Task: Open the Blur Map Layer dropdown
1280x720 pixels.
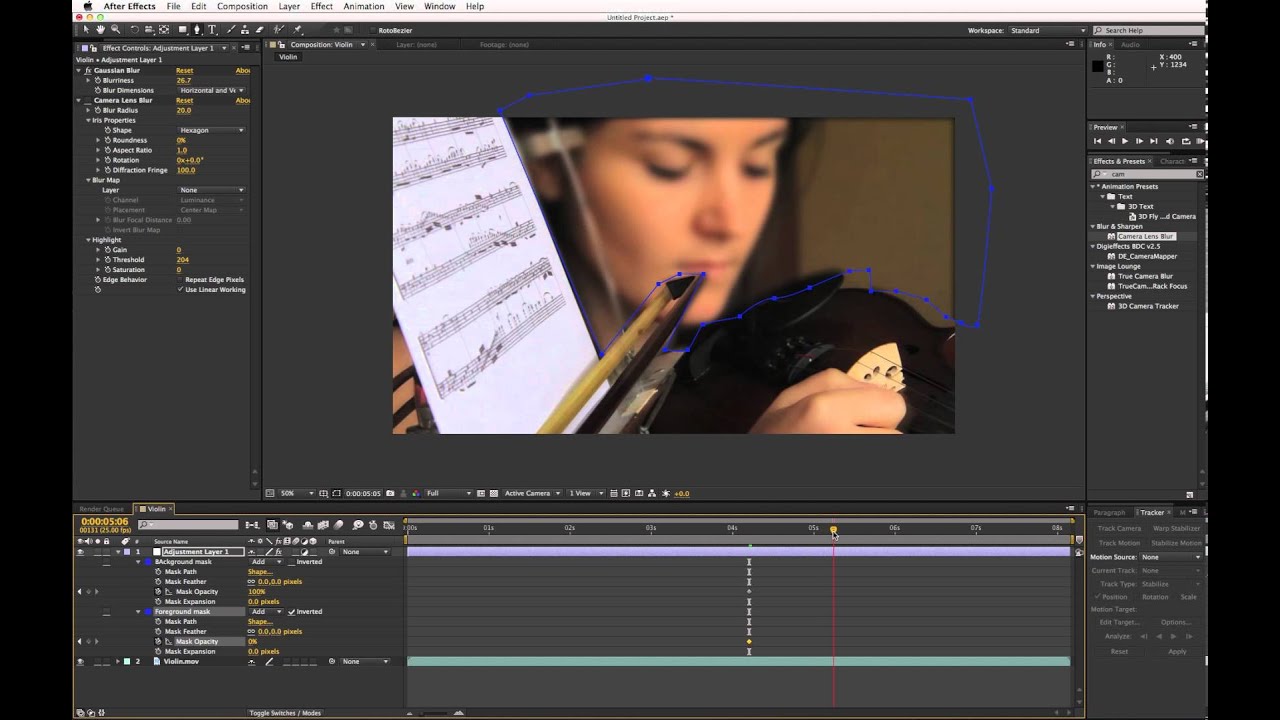Action: coord(211,190)
